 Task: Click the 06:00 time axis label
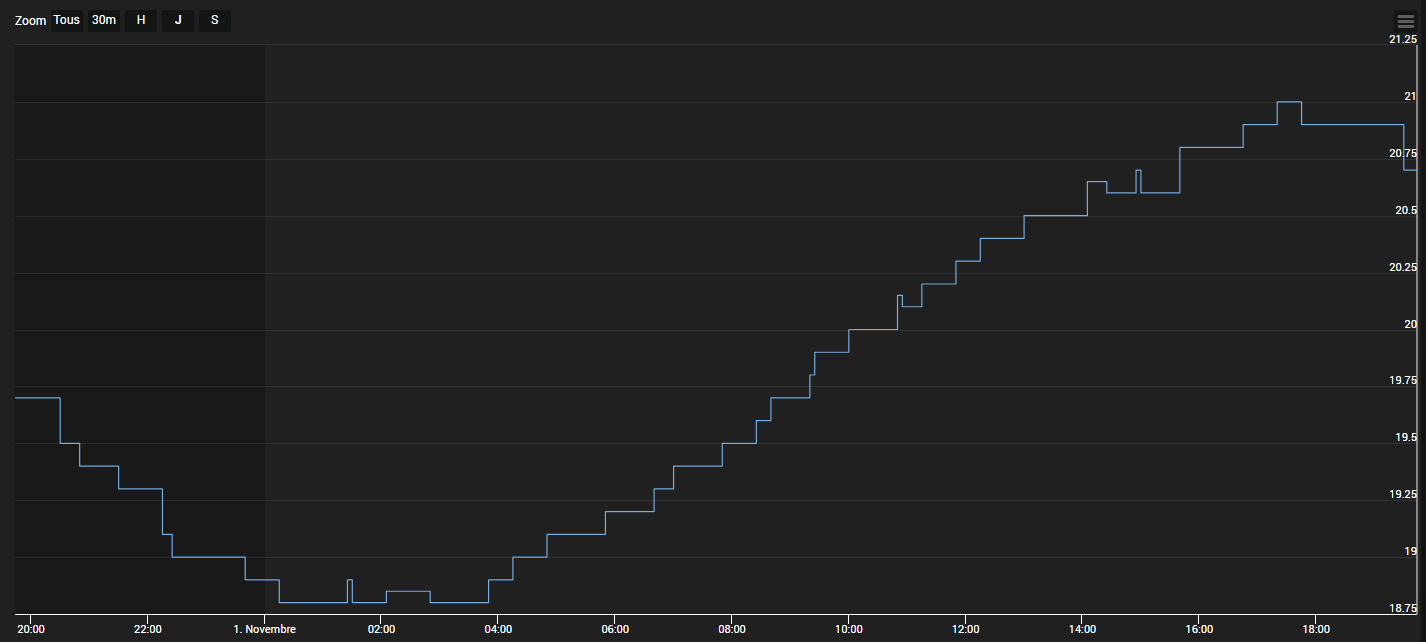(x=615, y=629)
